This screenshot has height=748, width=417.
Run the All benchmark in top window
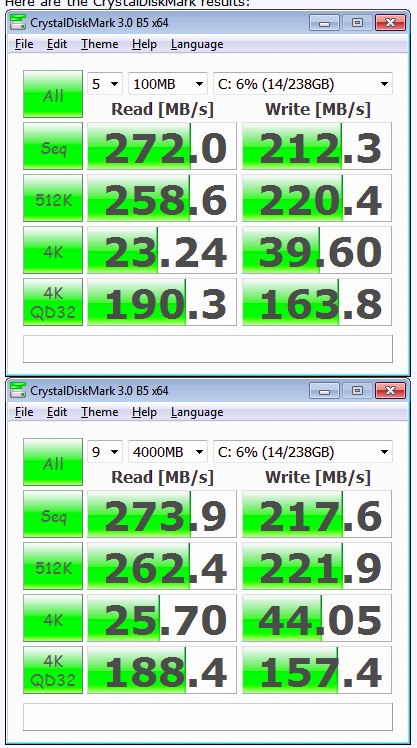[x=53, y=94]
